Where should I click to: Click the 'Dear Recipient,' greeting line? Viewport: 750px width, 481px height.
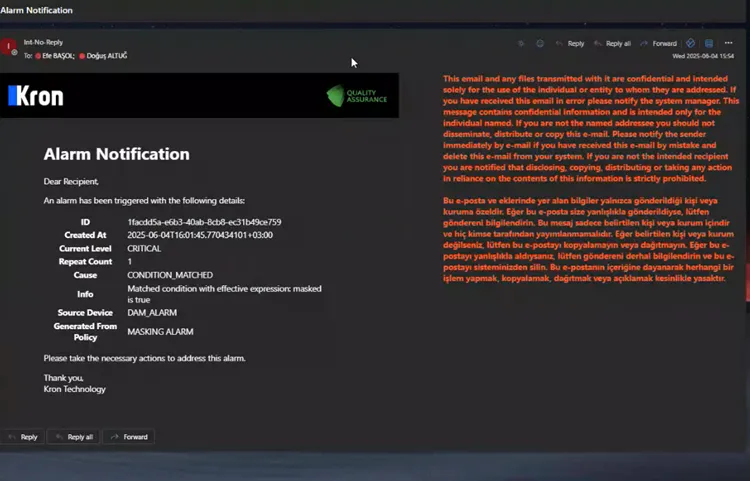pos(71,181)
